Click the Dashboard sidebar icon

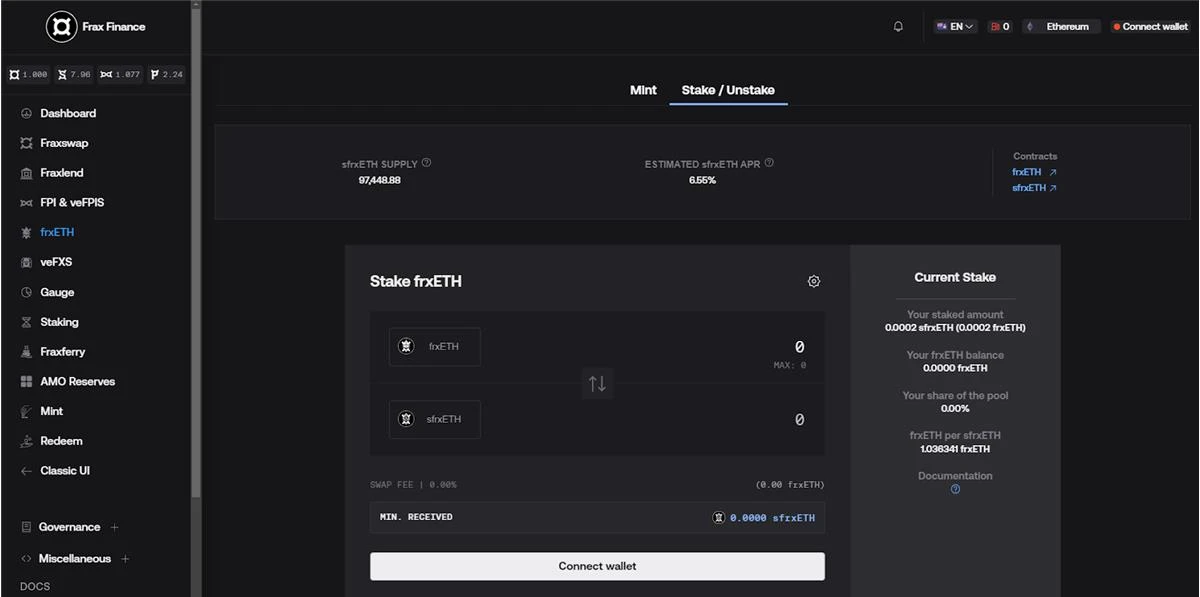point(26,113)
